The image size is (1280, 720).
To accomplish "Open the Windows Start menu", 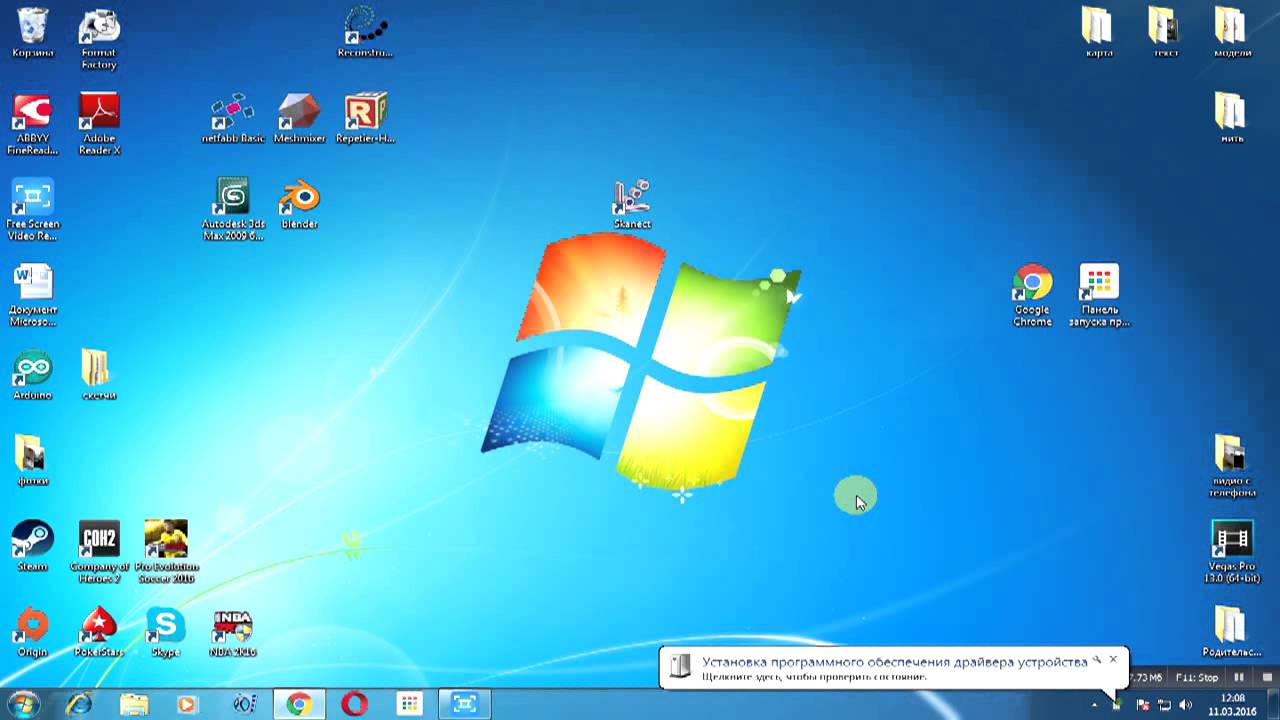I will pos(22,704).
